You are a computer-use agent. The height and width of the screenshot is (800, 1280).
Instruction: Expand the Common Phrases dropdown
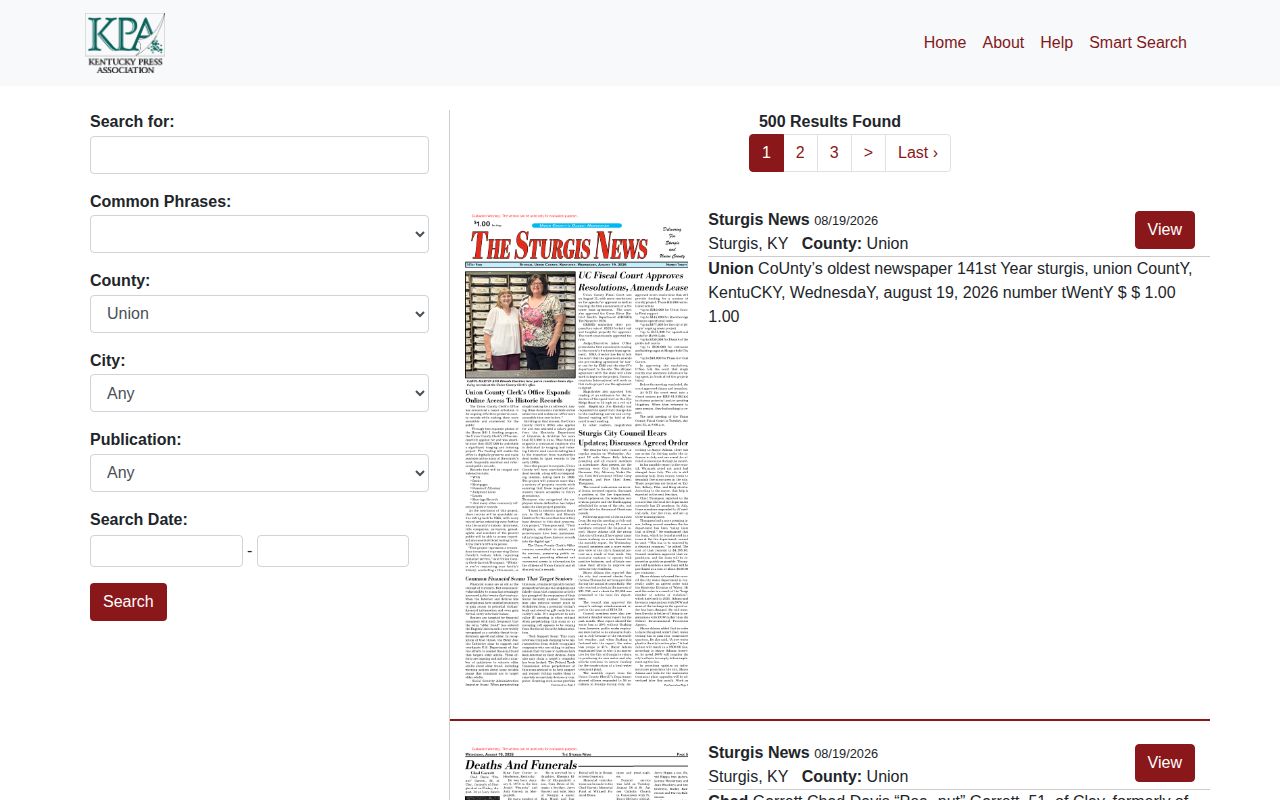(259, 234)
